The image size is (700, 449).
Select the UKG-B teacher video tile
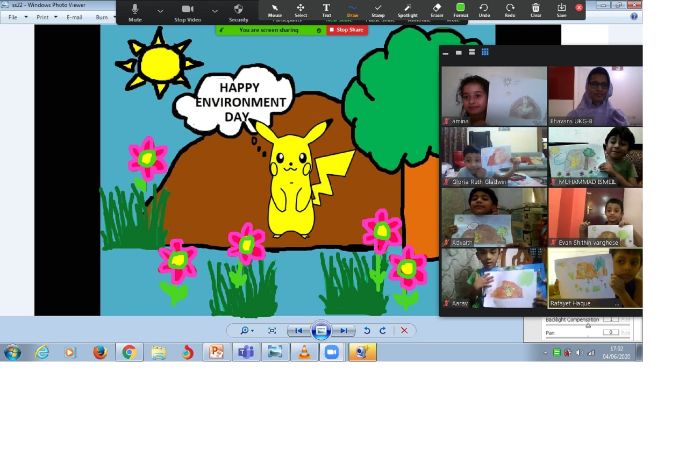click(596, 96)
